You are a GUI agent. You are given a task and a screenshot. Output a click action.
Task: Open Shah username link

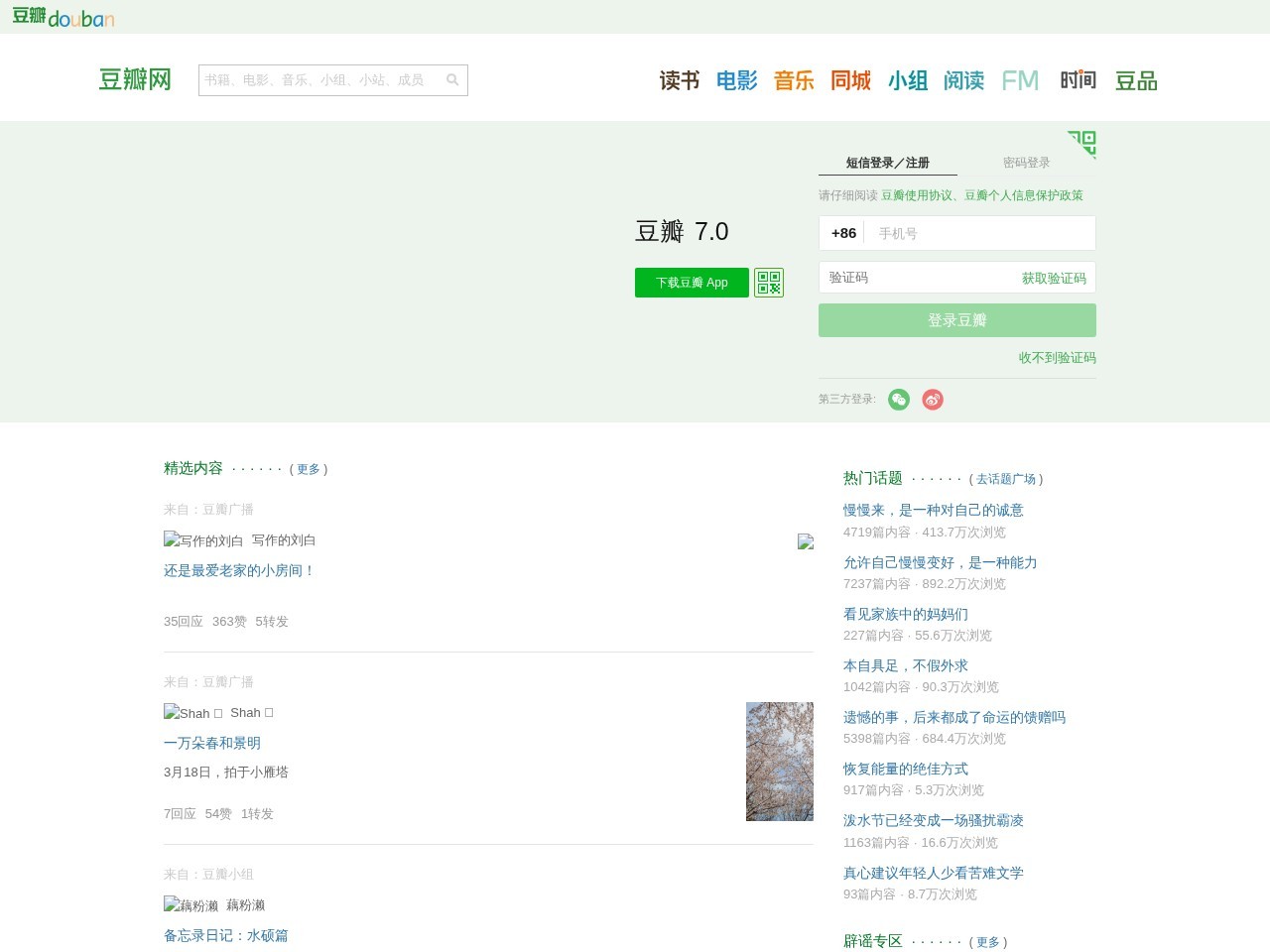[x=252, y=713]
